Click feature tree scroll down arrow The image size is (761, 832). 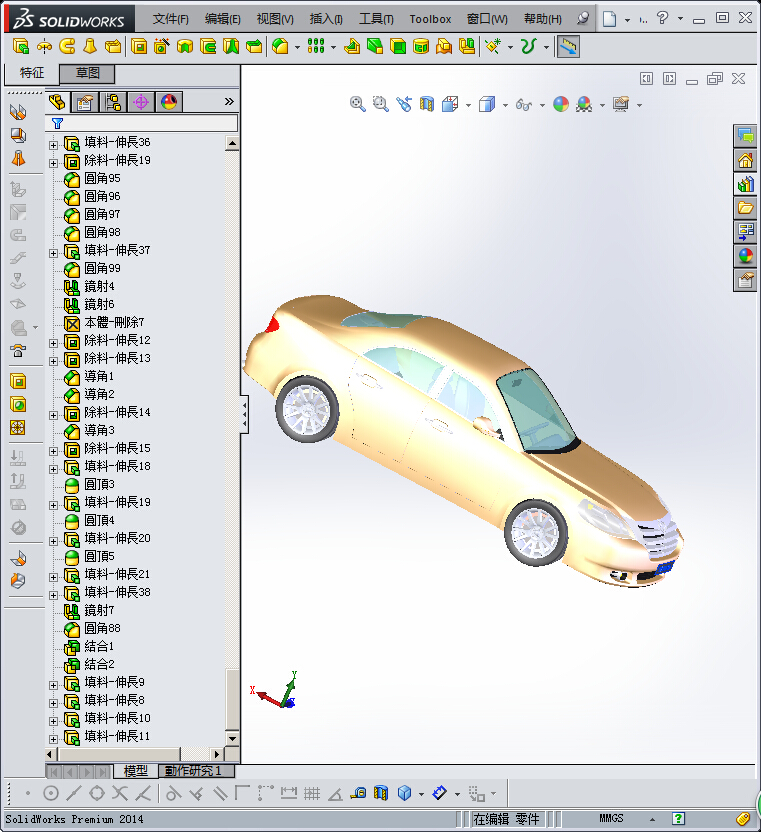click(232, 738)
